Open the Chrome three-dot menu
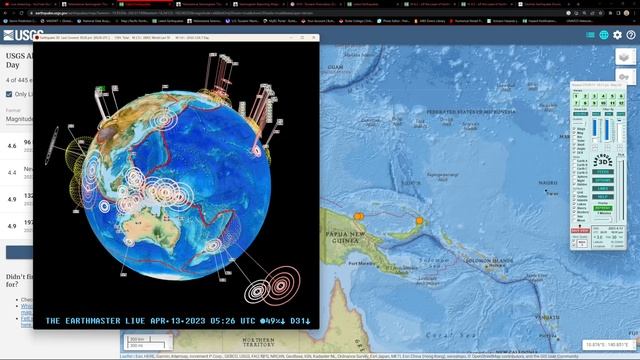 coord(634,13)
